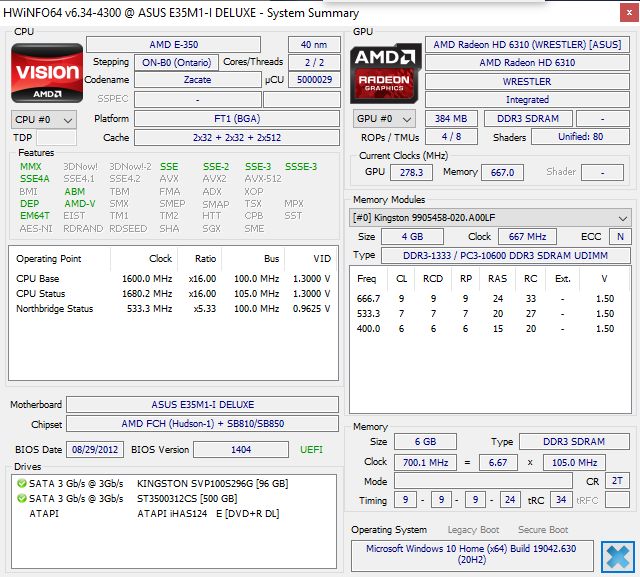This screenshot has height=577, width=640.
Task: Click the module clock 667 MHz field
Action: click(x=527, y=236)
